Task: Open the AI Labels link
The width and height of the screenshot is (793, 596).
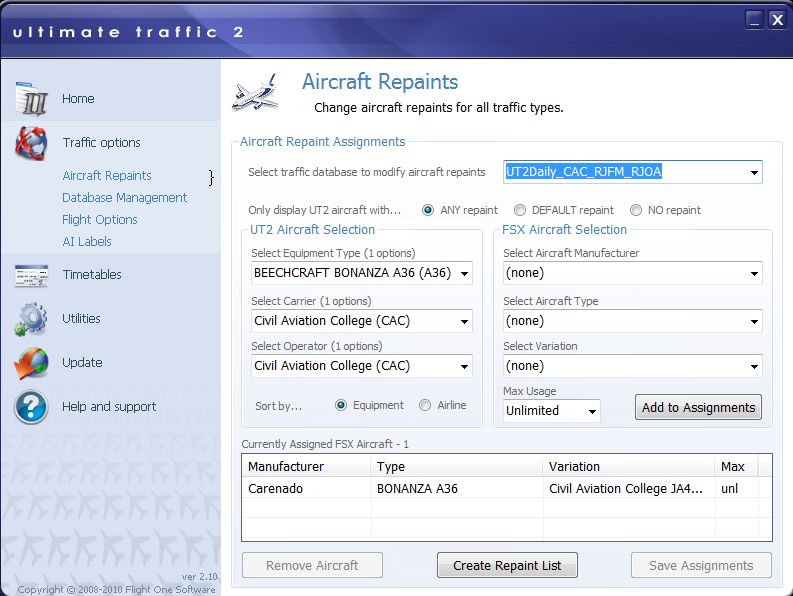Action: click(x=87, y=242)
